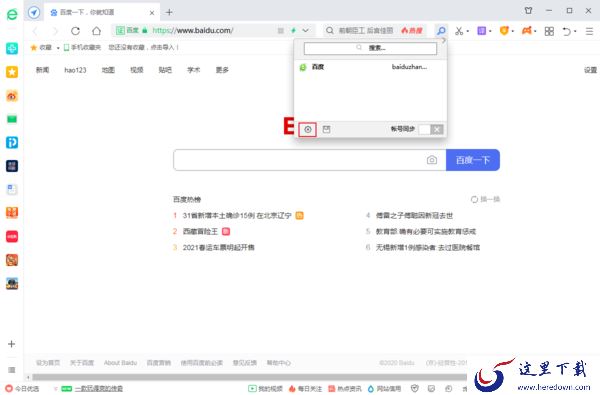Viewport: 600px width, 395px height.
Task: Focus the popup 搜索 search field
Action: (370, 48)
